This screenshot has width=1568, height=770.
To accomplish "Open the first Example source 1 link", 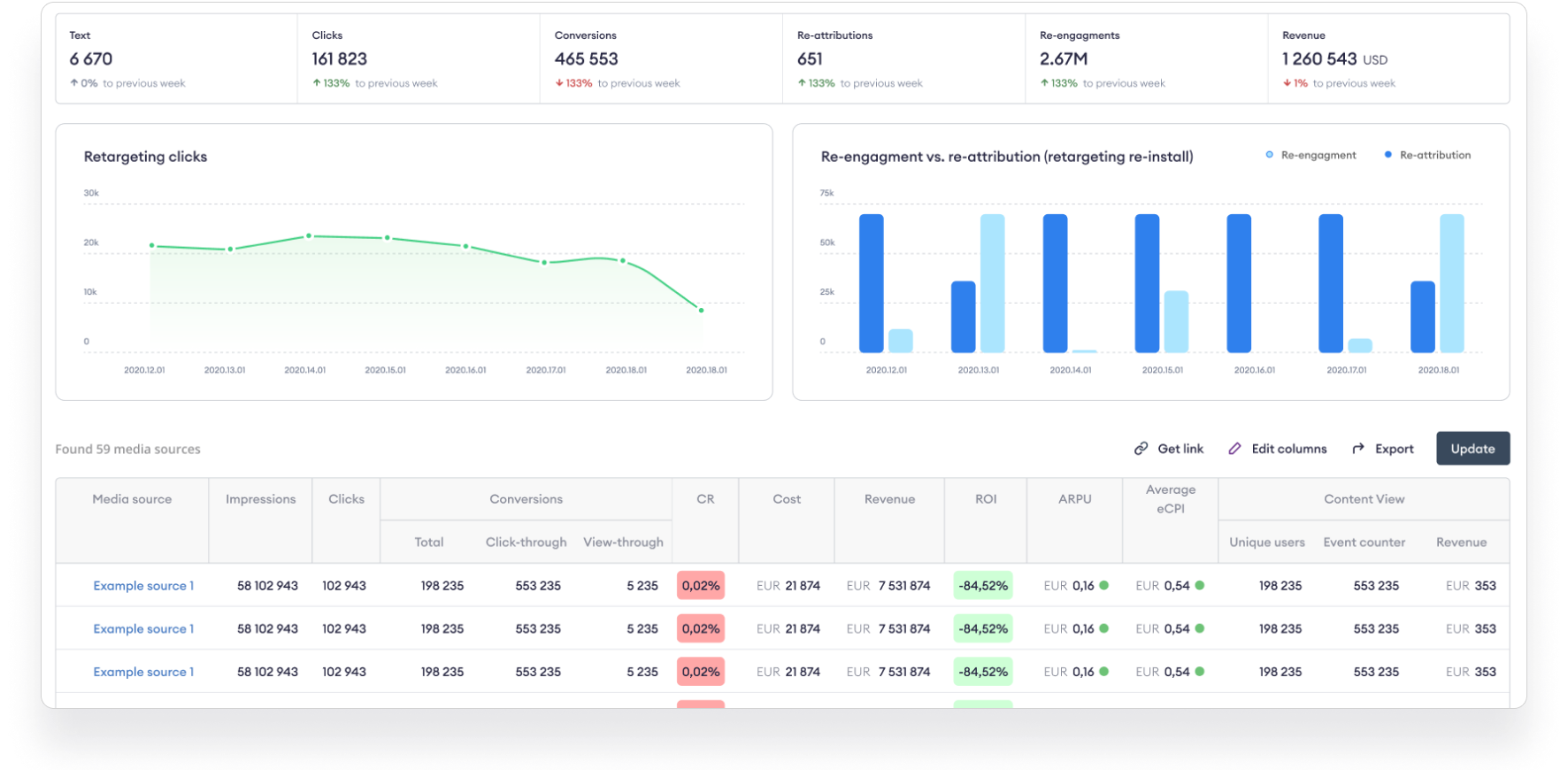I will [143, 586].
